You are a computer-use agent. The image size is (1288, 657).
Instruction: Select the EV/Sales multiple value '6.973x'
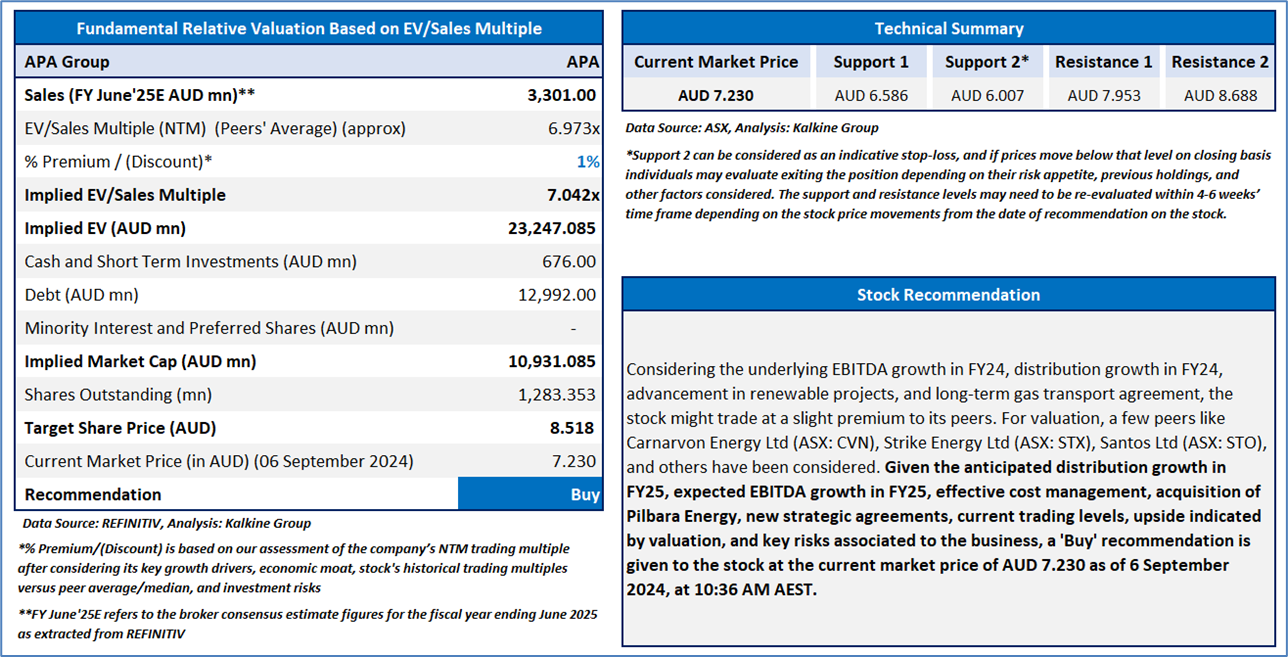click(x=572, y=128)
